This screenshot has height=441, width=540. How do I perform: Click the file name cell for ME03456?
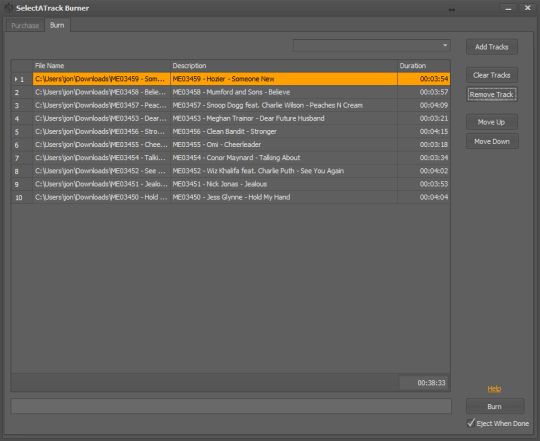[x=101, y=132]
